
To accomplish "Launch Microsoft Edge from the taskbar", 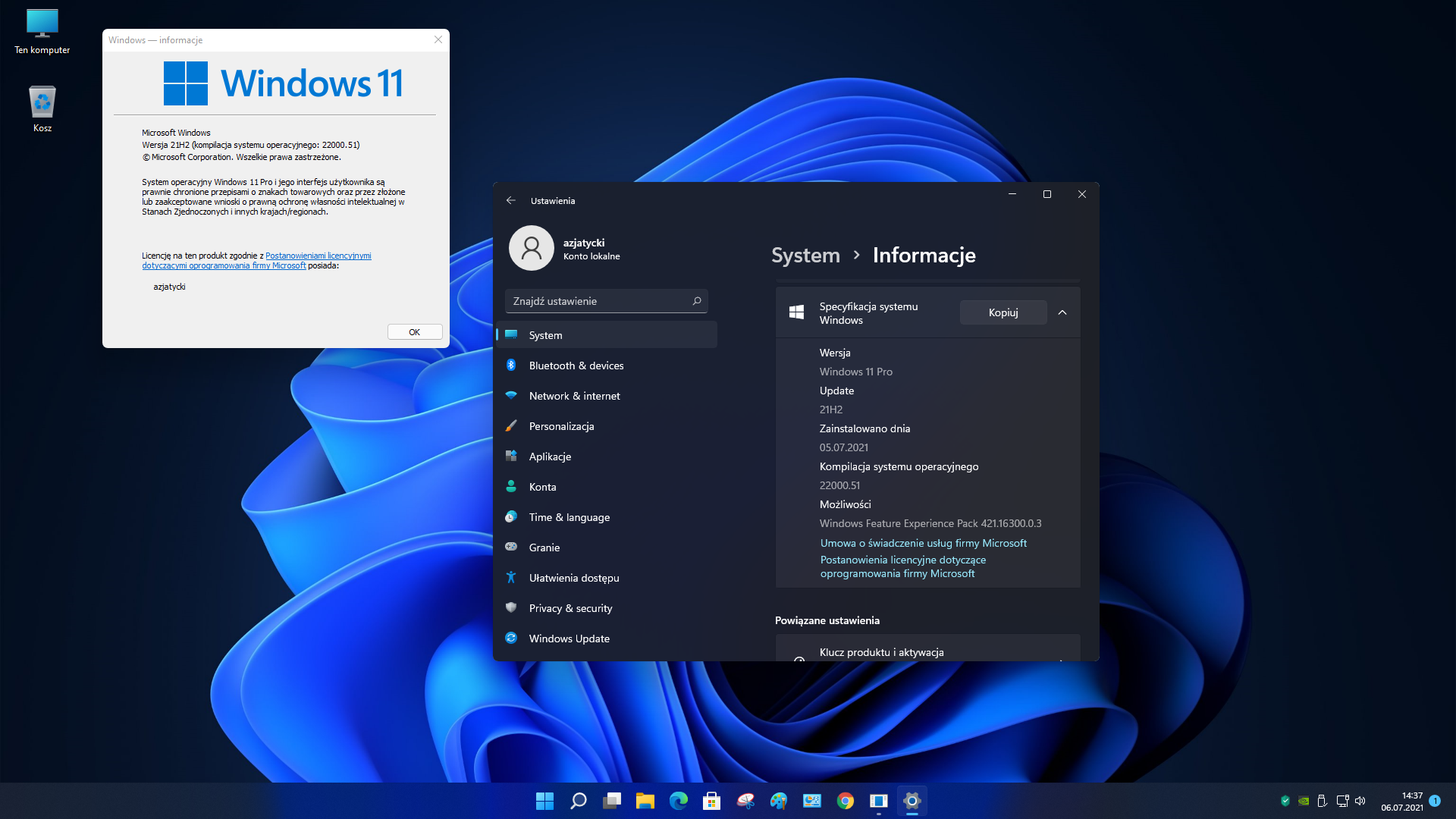I will 679,801.
